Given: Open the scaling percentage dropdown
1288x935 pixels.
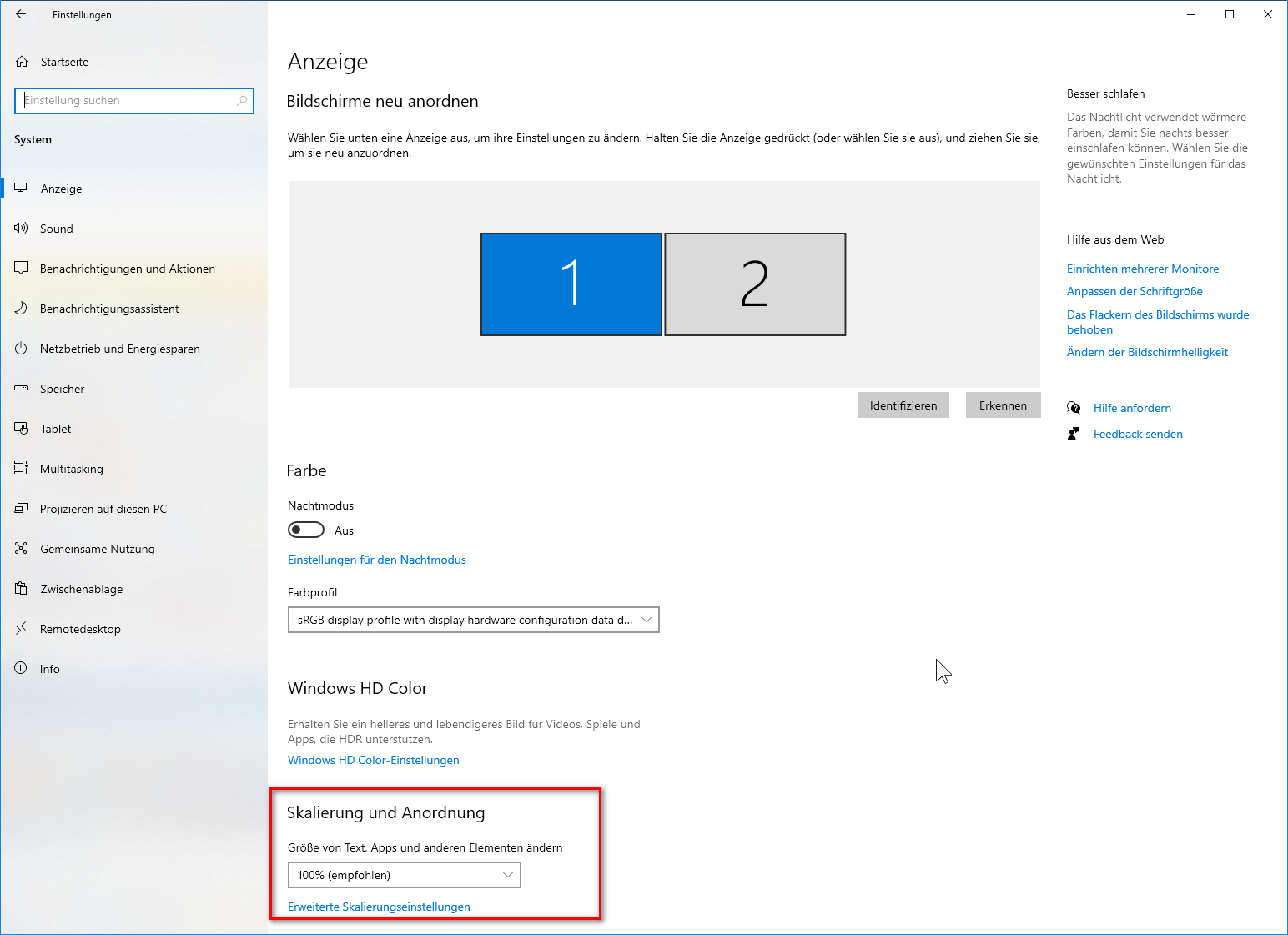Looking at the screenshot, I should [404, 875].
